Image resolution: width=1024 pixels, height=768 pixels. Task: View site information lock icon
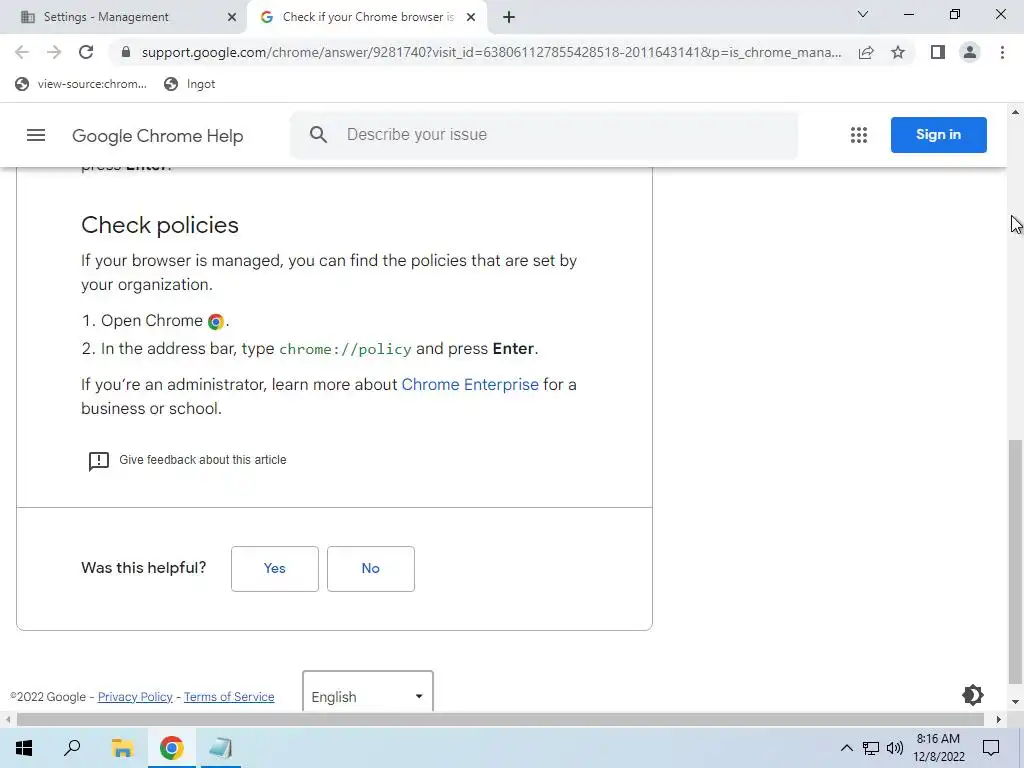pyautogui.click(x=126, y=52)
